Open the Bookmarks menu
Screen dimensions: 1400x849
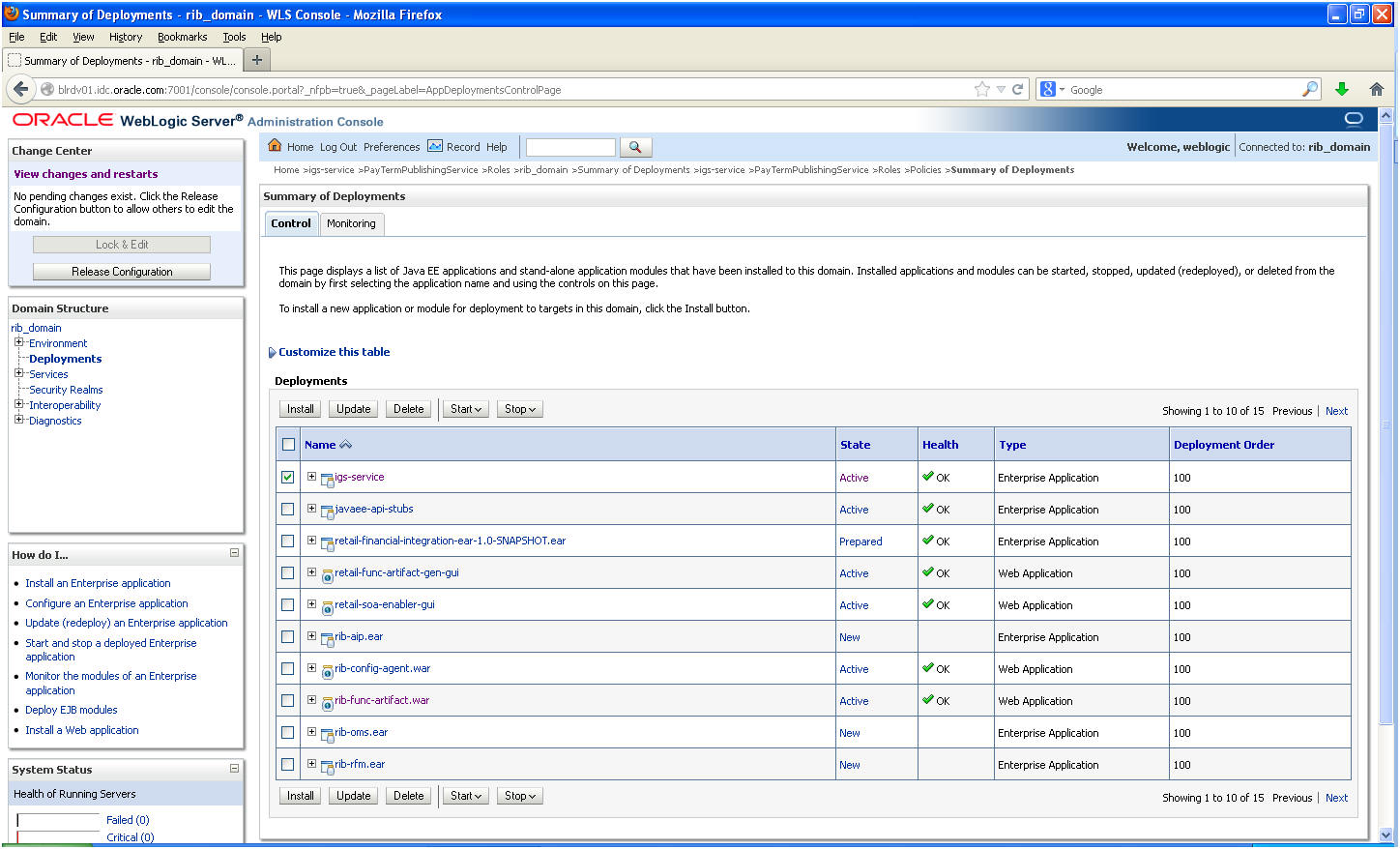point(183,37)
